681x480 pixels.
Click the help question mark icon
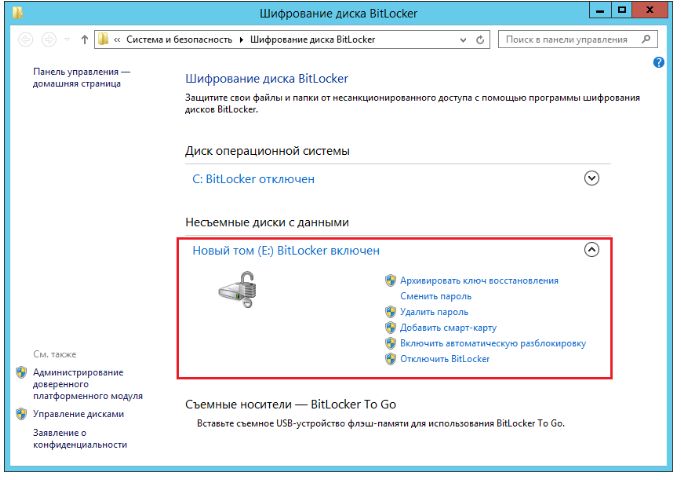(x=659, y=62)
